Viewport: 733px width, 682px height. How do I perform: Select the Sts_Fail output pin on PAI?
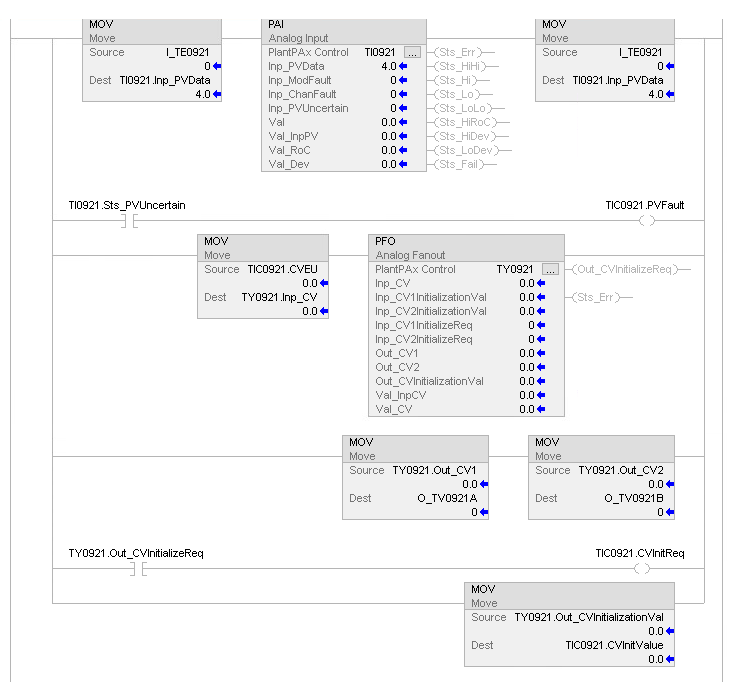(x=461, y=164)
